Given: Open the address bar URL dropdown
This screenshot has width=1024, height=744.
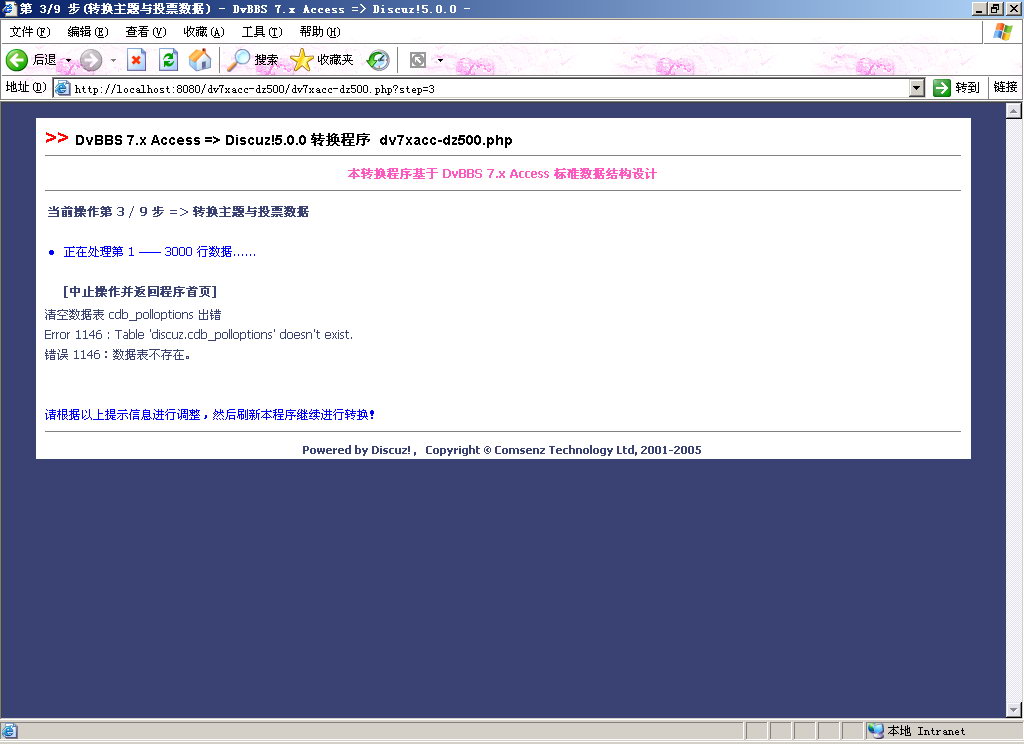Looking at the screenshot, I should tap(917, 88).
